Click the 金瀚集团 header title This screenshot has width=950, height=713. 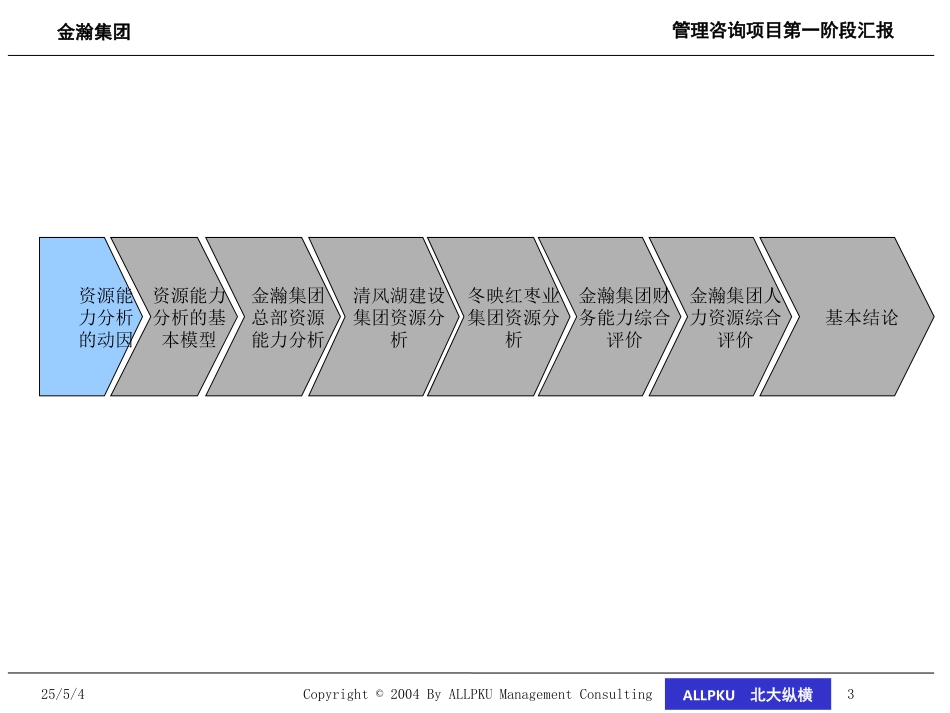pyautogui.click(x=94, y=32)
